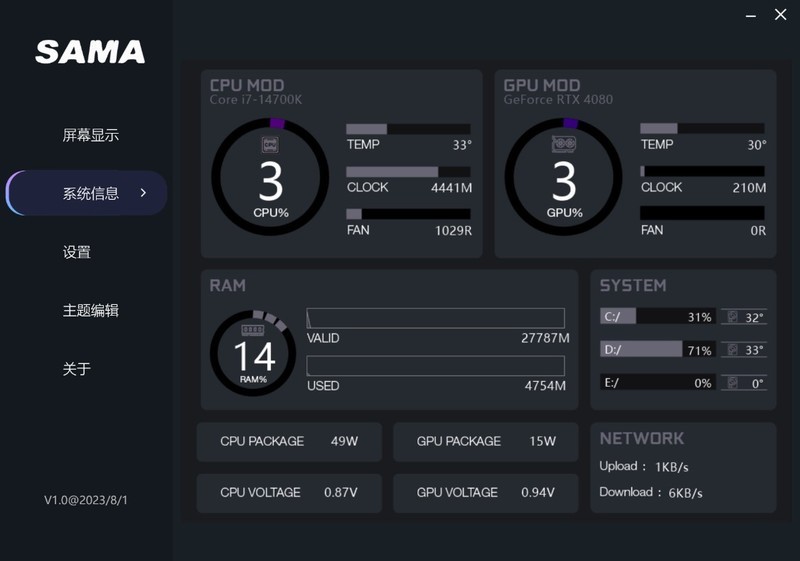Click the CPU fan value 1029R
The width and height of the screenshot is (800, 561).
click(x=454, y=231)
